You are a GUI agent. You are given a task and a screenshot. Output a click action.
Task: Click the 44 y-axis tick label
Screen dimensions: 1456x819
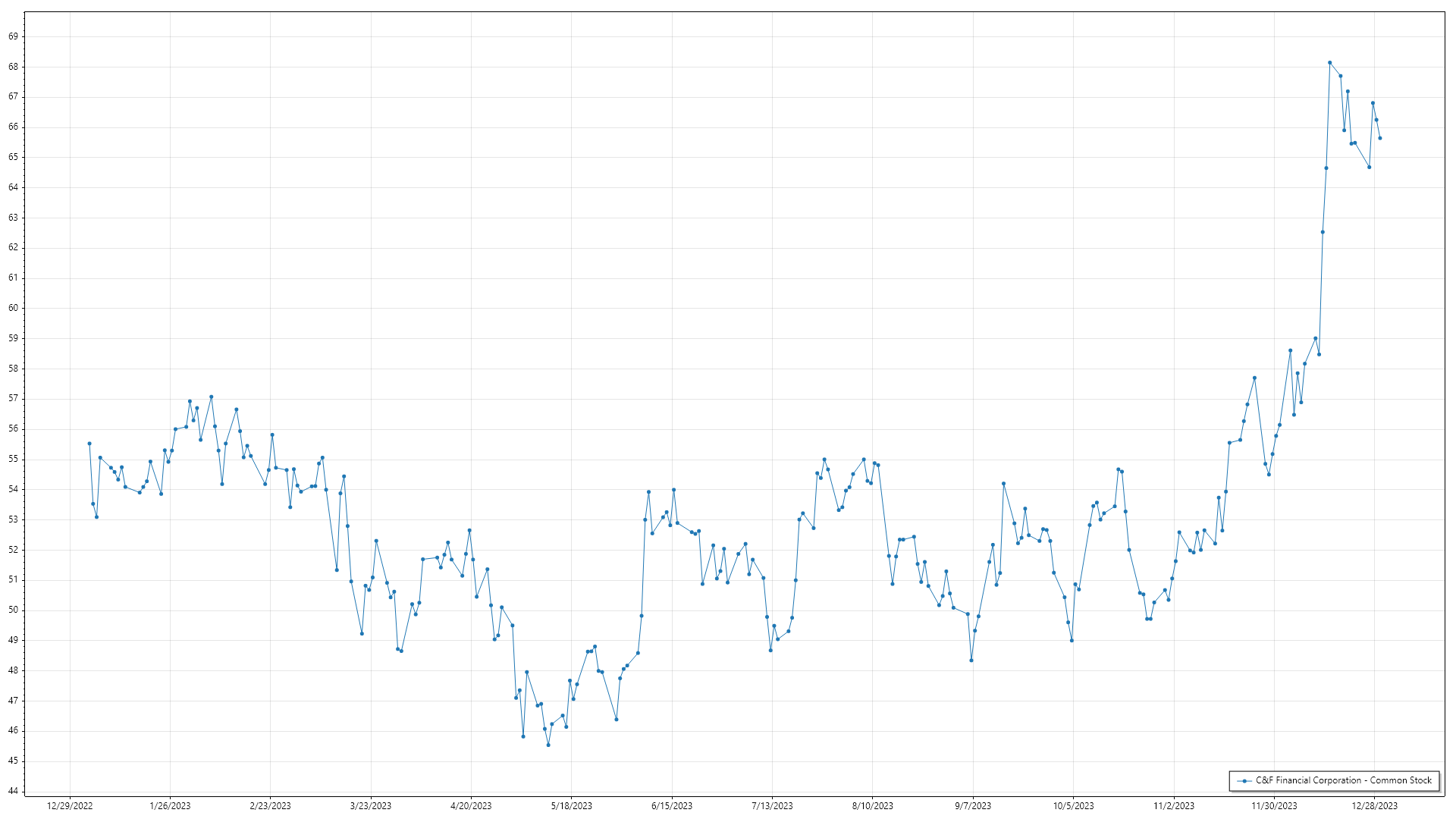coord(13,791)
